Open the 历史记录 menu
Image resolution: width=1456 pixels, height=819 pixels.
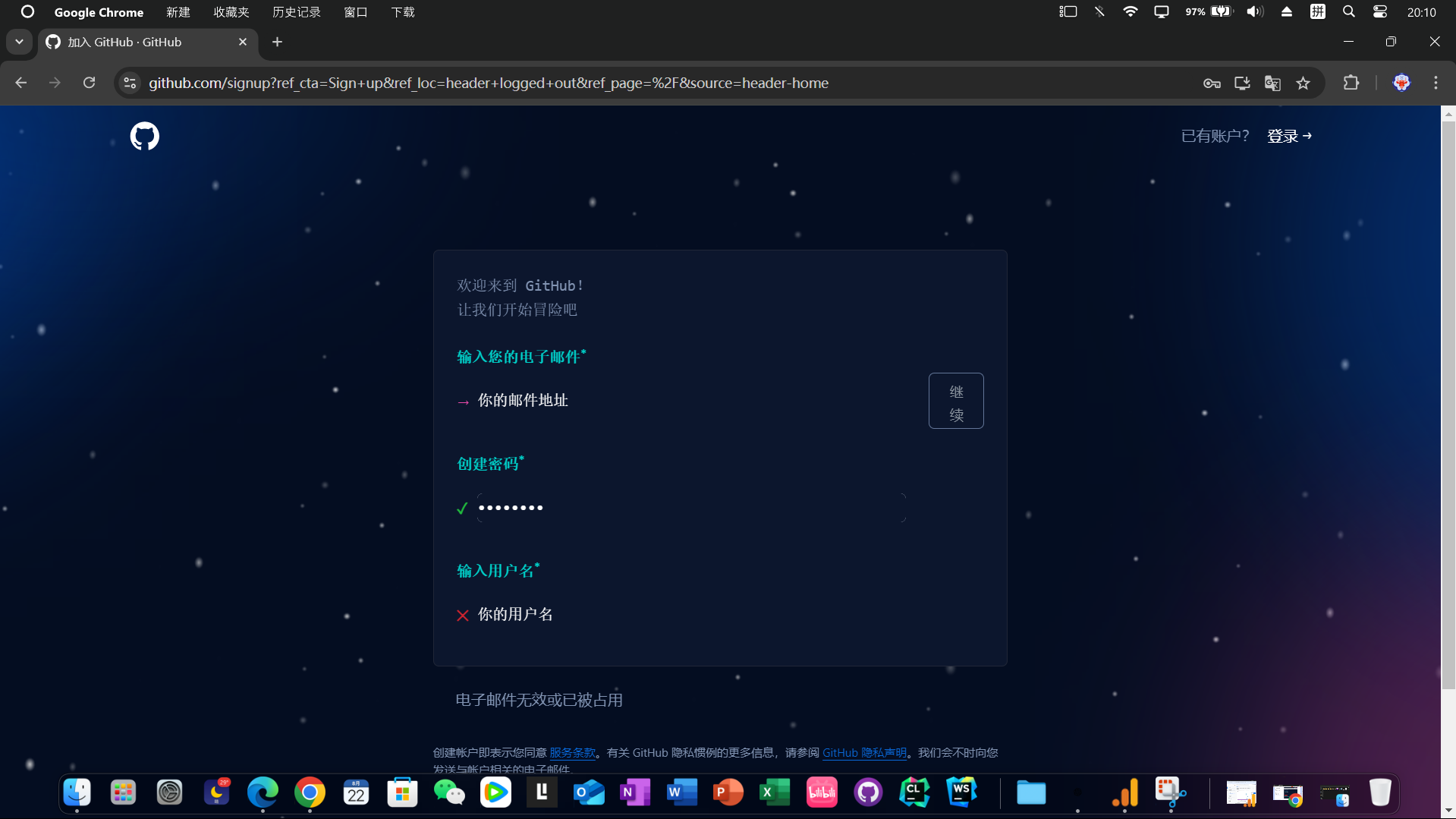point(297,12)
